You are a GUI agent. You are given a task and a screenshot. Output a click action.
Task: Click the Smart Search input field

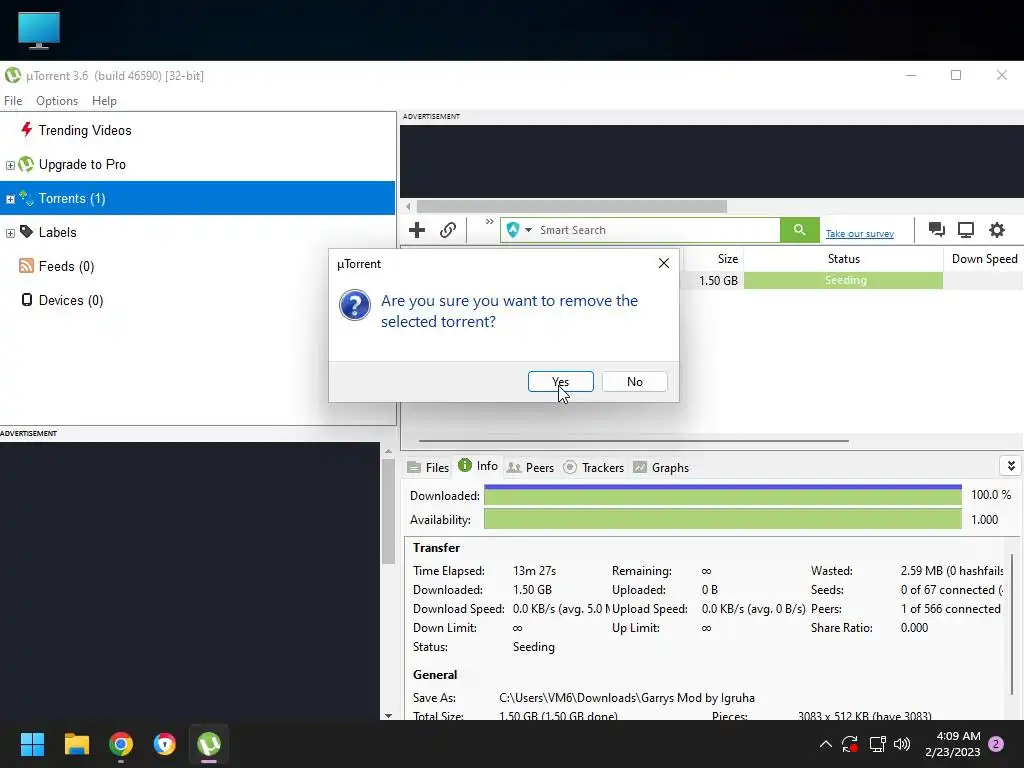[x=658, y=230]
